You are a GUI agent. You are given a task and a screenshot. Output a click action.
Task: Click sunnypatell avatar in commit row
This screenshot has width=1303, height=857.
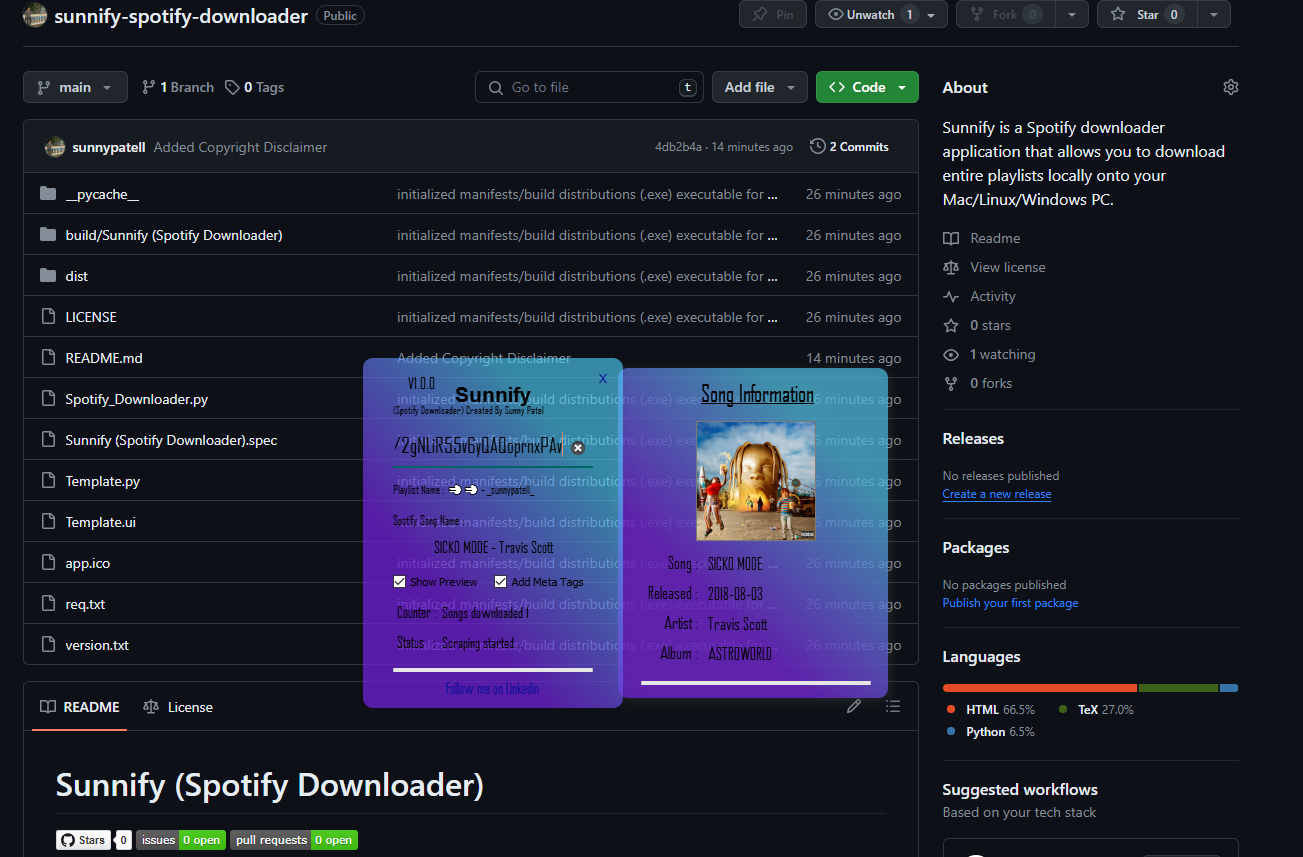(55, 147)
